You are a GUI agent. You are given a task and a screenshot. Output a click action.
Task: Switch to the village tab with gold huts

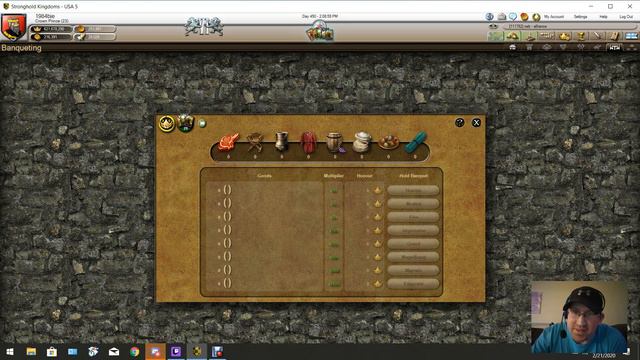pos(513,36)
